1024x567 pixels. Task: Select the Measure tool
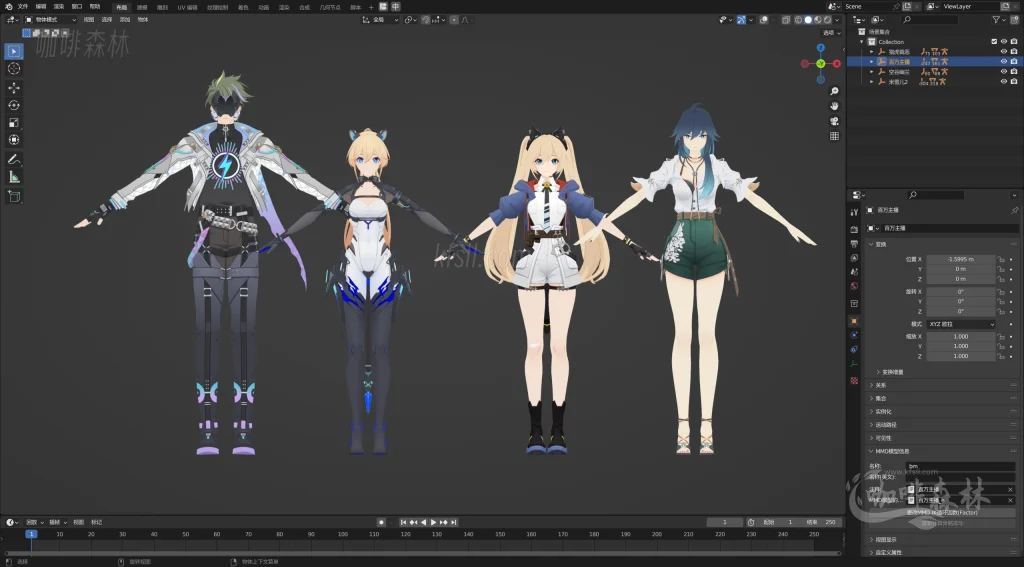(14, 176)
